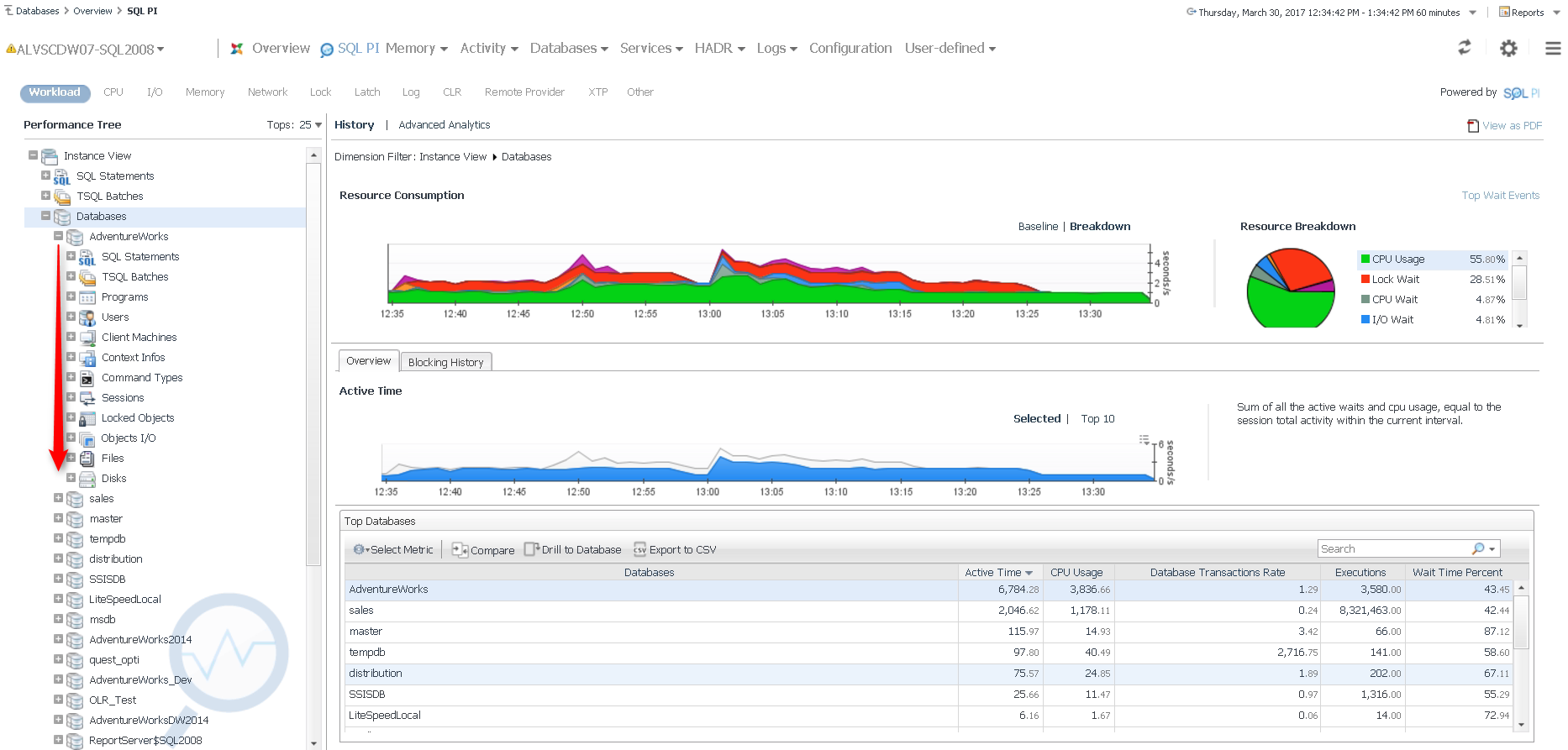Click the refresh arrows icon in header
1568x750 pixels.
coord(1465,48)
